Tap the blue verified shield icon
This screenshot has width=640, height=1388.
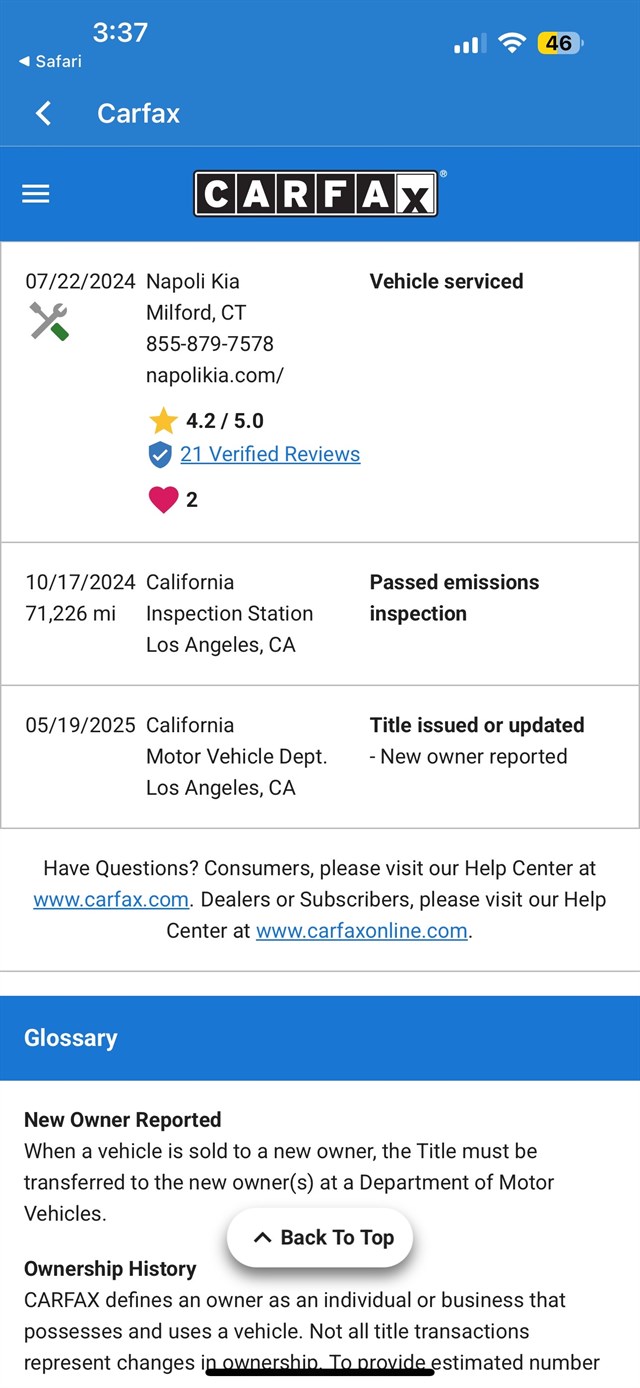point(160,455)
